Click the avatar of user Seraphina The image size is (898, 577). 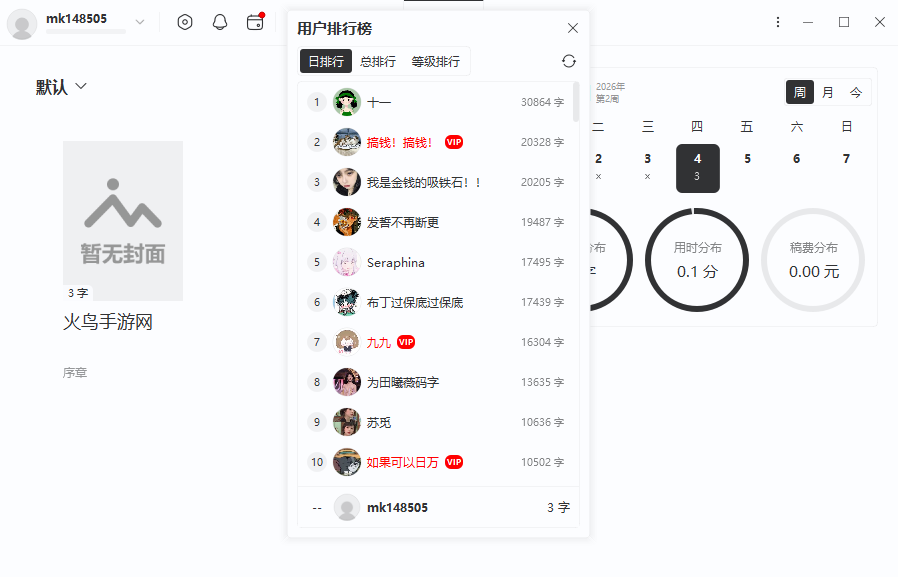(x=347, y=263)
